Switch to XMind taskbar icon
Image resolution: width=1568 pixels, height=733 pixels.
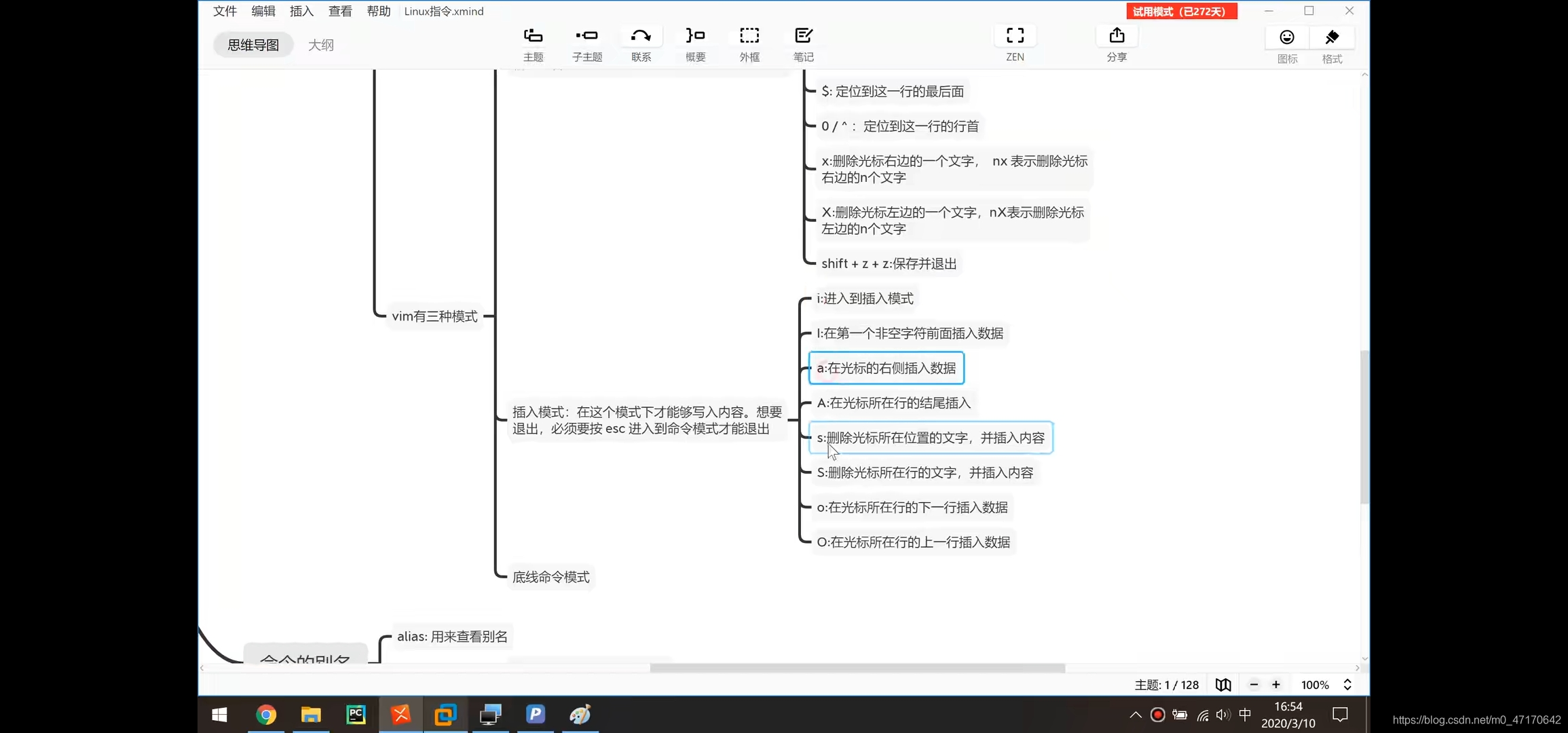point(400,715)
